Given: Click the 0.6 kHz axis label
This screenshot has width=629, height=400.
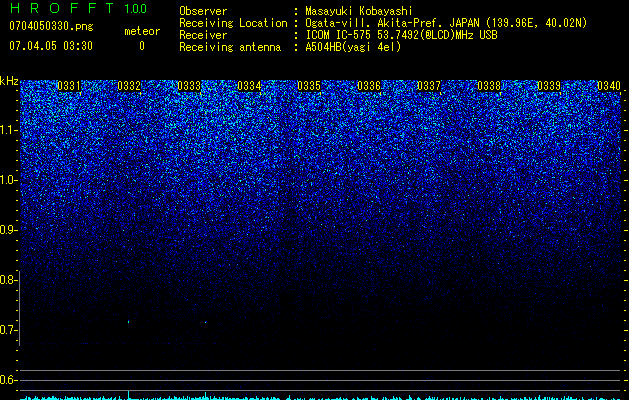Looking at the screenshot, I should click(x=8, y=380).
